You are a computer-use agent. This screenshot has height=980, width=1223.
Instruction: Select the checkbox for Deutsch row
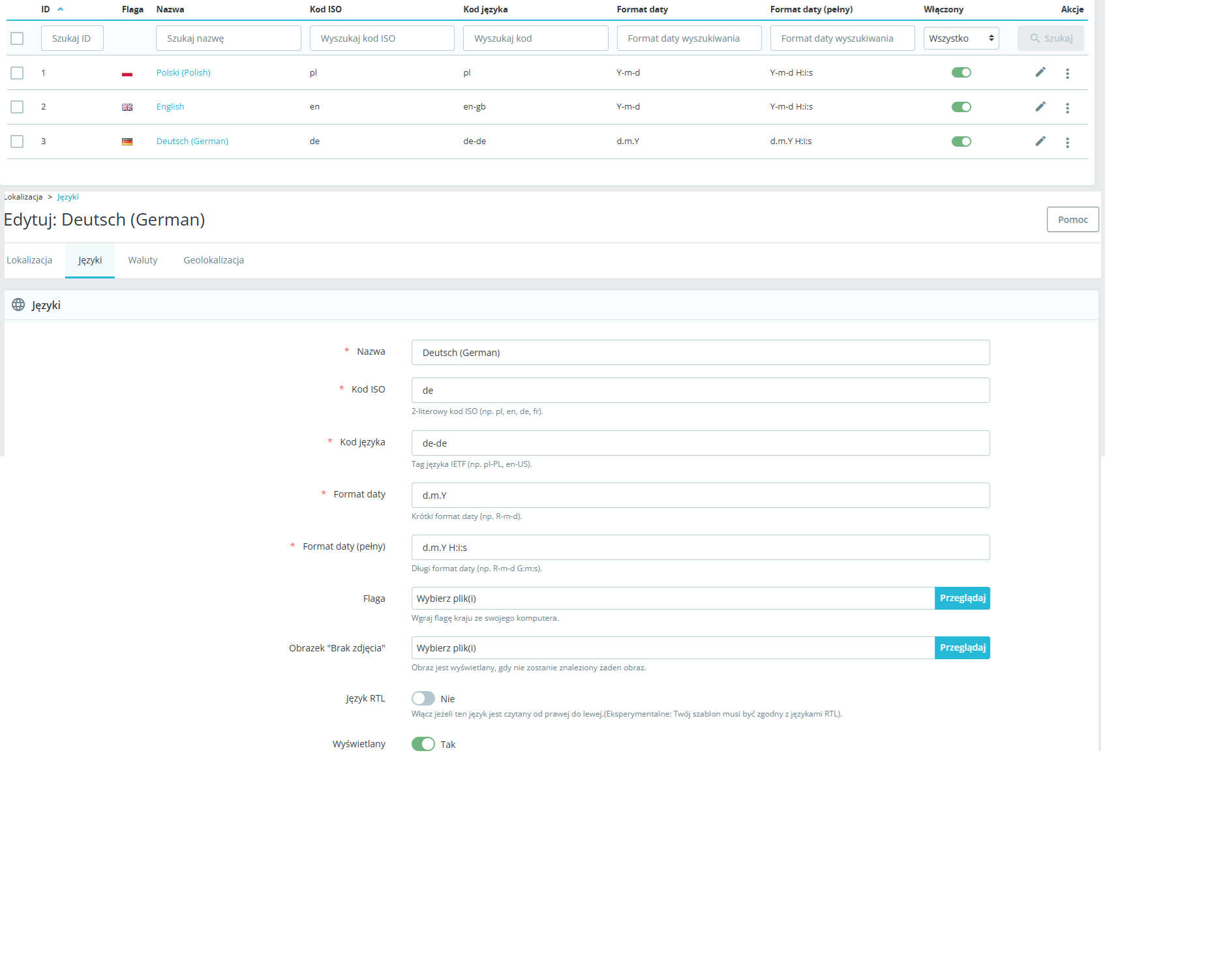point(17,141)
